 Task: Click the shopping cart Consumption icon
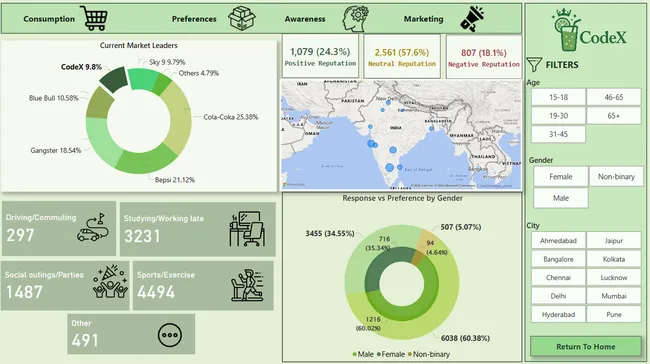click(x=94, y=18)
